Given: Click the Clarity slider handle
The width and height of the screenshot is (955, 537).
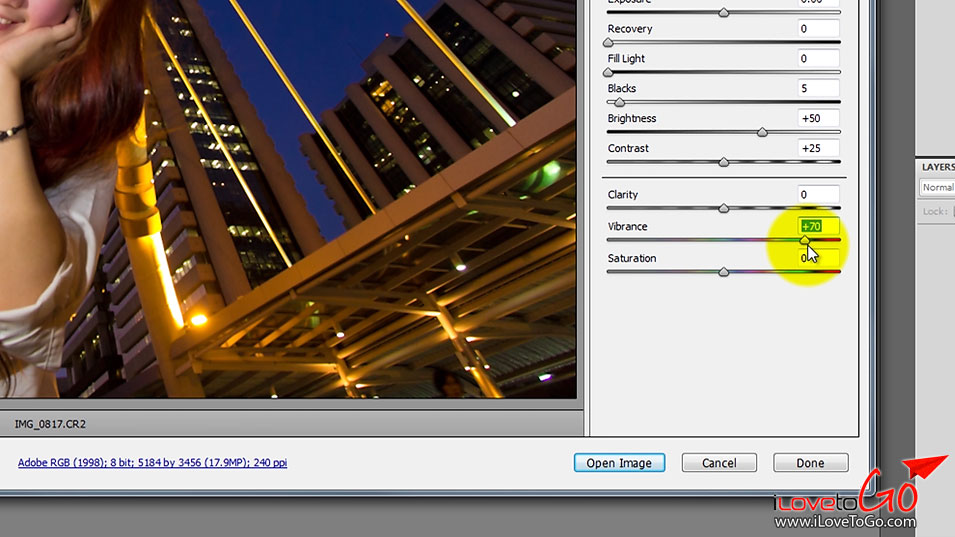Looking at the screenshot, I should (x=724, y=208).
